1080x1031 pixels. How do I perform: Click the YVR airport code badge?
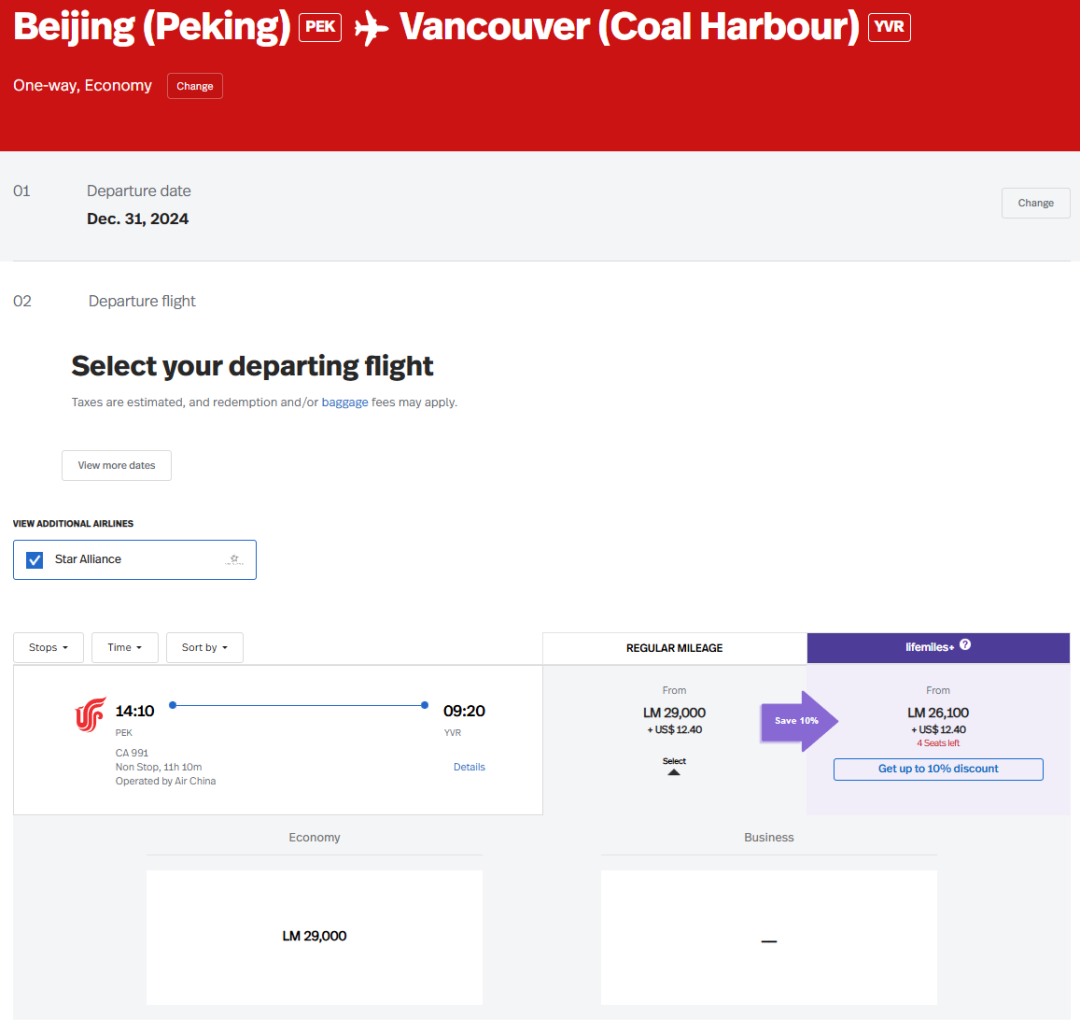(x=889, y=27)
